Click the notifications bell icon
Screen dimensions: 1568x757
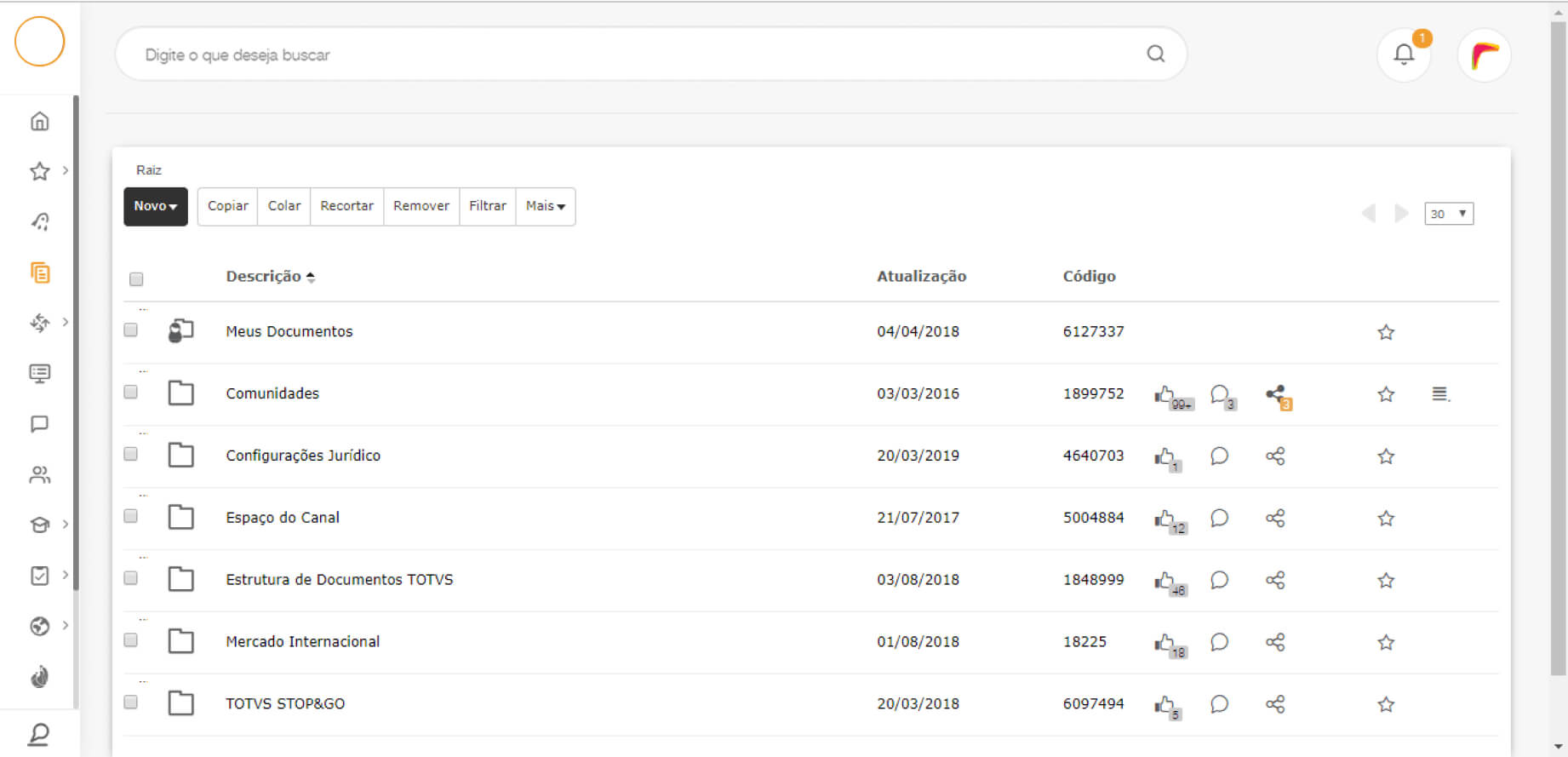pos(1403,54)
